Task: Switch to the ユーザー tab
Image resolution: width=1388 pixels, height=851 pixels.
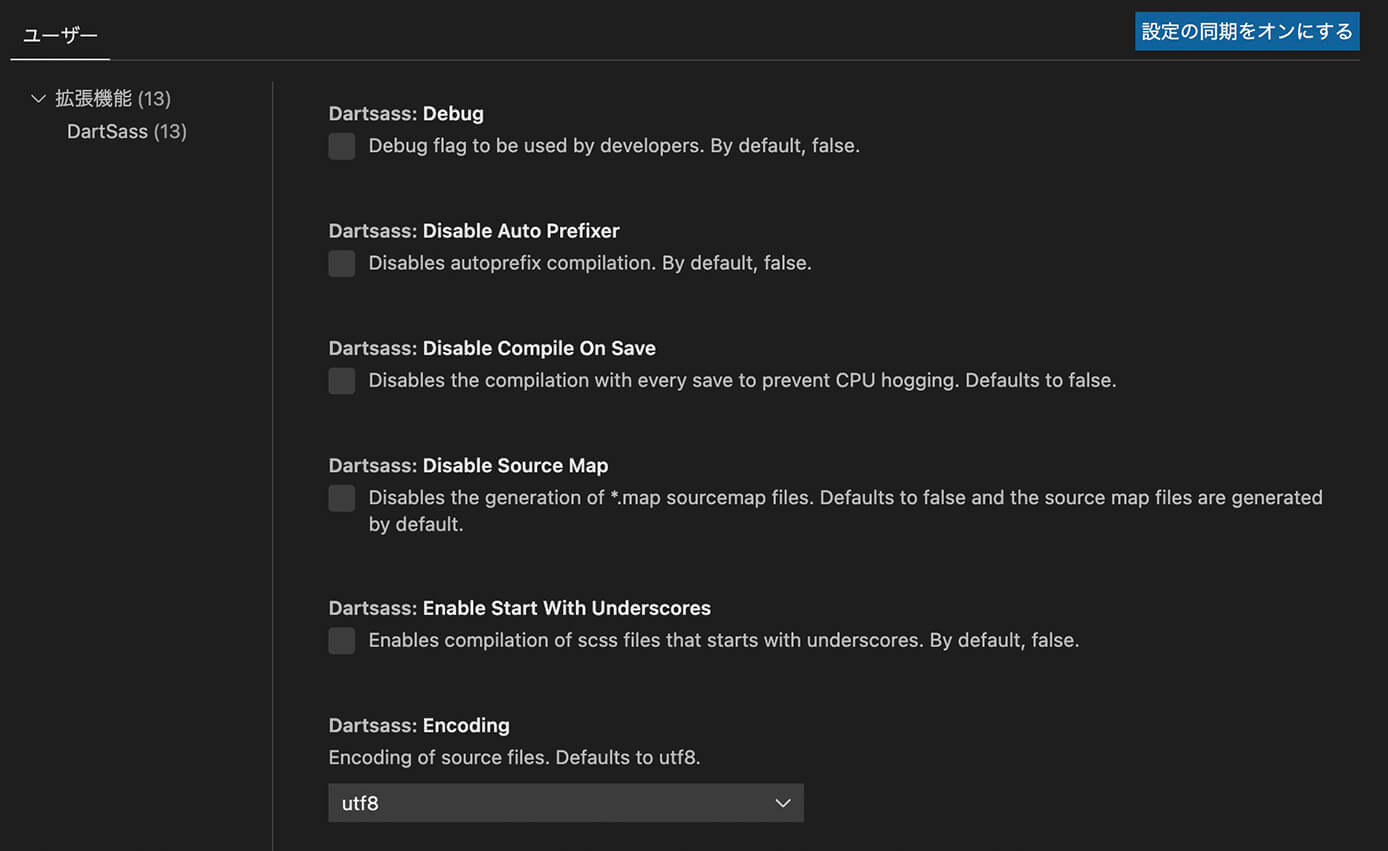Action: coord(60,35)
